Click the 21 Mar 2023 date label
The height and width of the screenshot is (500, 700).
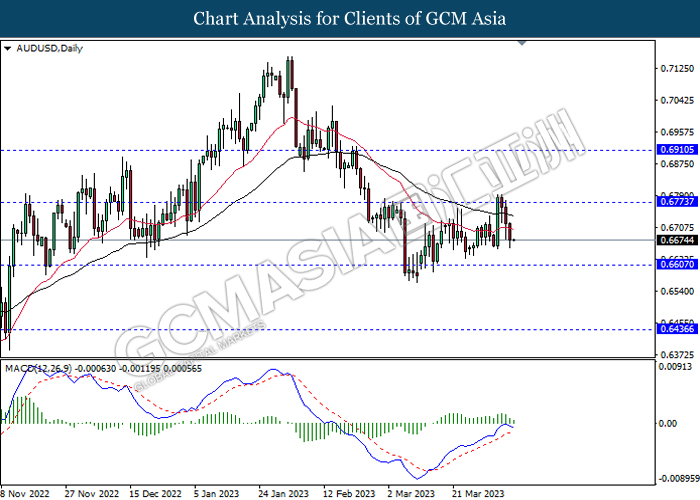tap(478, 494)
